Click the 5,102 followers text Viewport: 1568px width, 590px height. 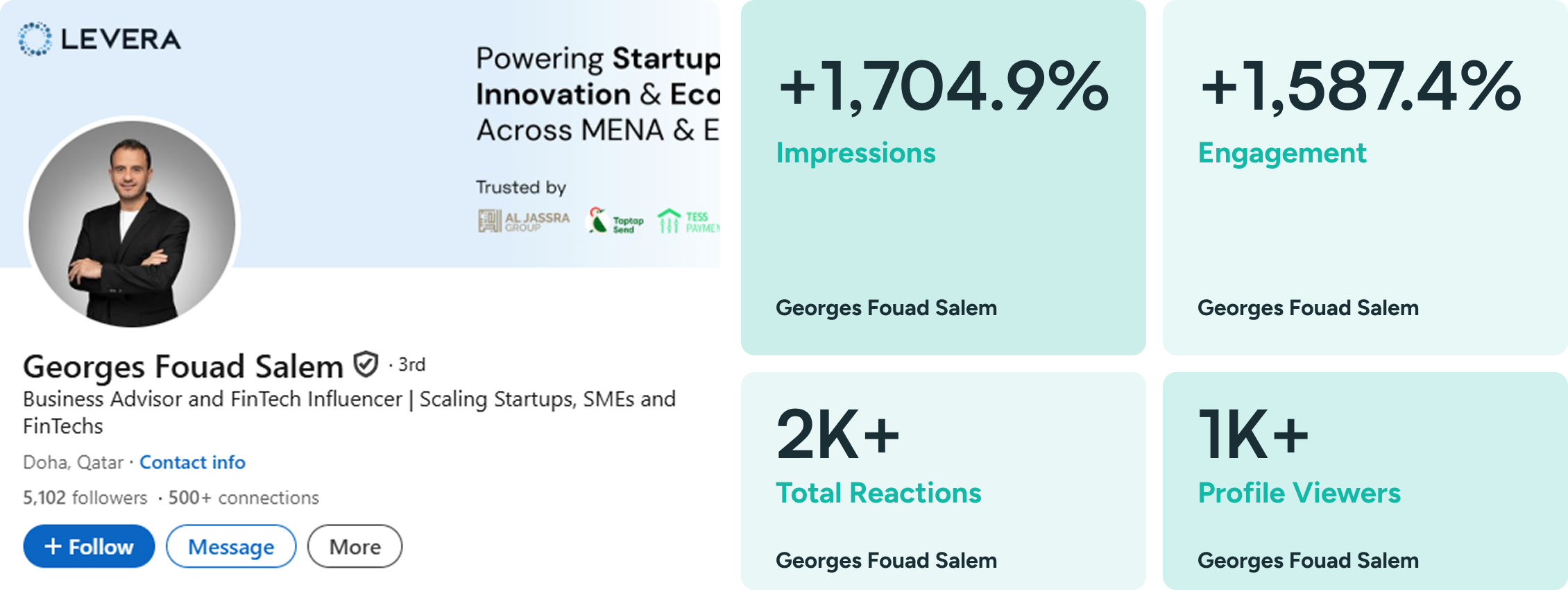[85, 498]
